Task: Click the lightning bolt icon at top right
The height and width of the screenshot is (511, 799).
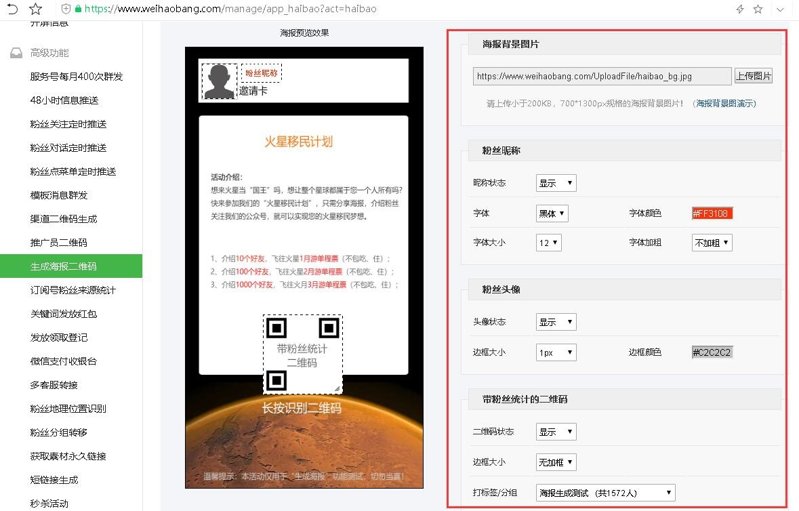Action: (x=740, y=9)
